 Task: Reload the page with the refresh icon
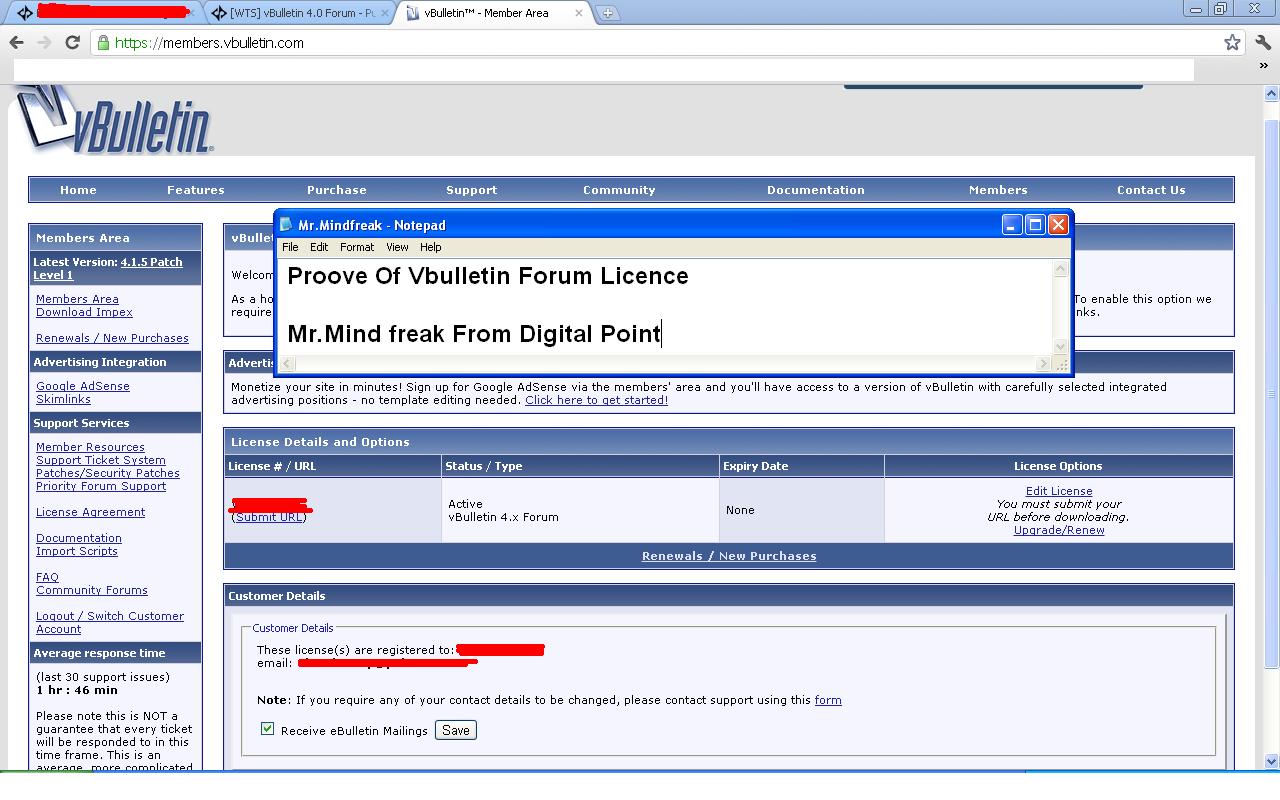pos(72,42)
